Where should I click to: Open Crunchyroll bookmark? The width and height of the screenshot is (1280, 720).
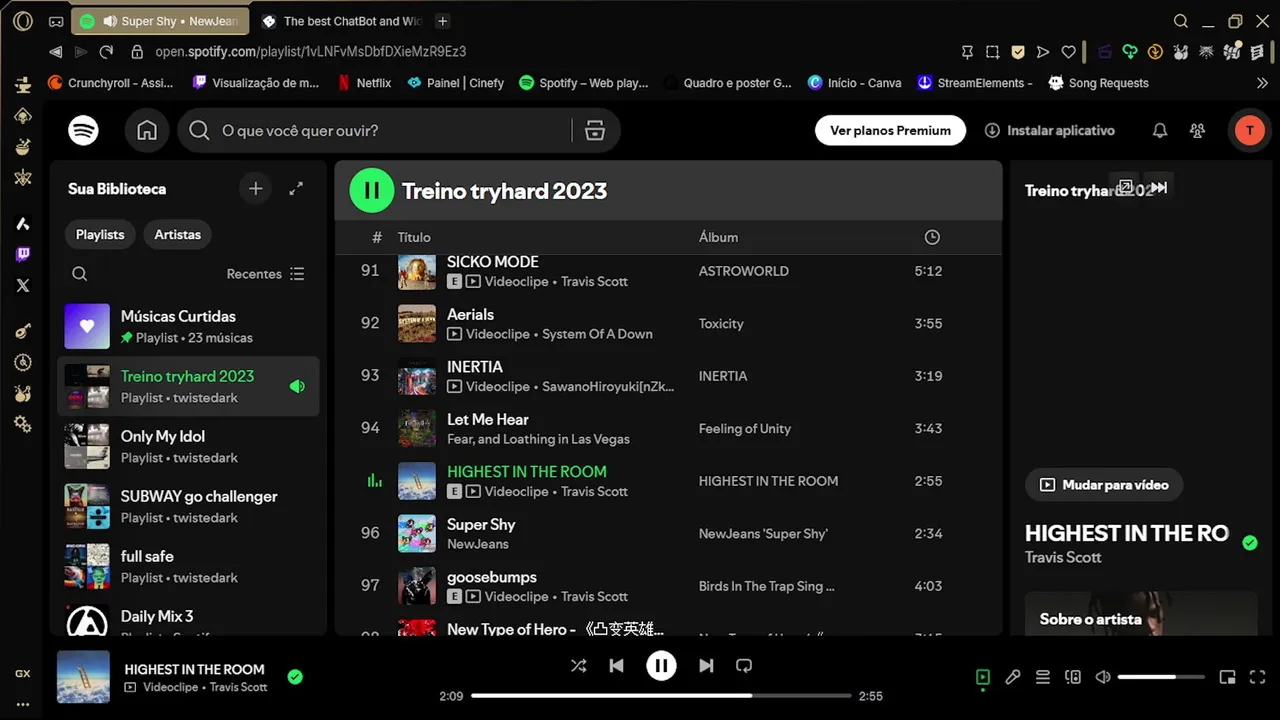pyautogui.click(x=111, y=83)
